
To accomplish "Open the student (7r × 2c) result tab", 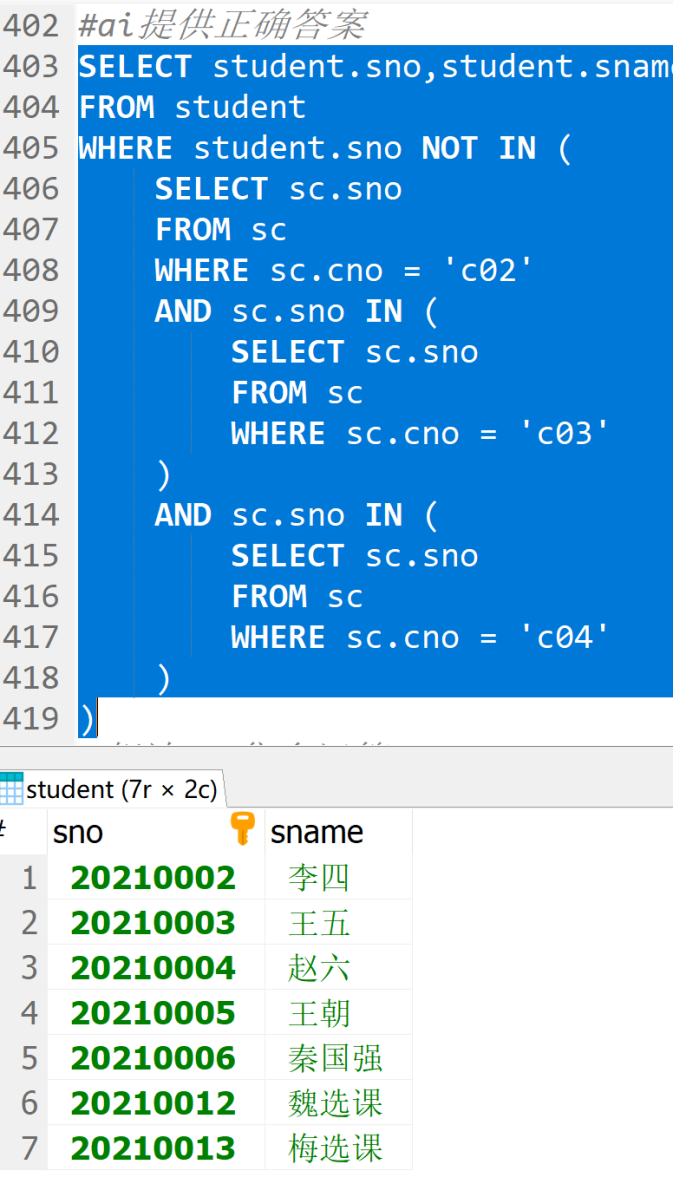I will pos(112,789).
